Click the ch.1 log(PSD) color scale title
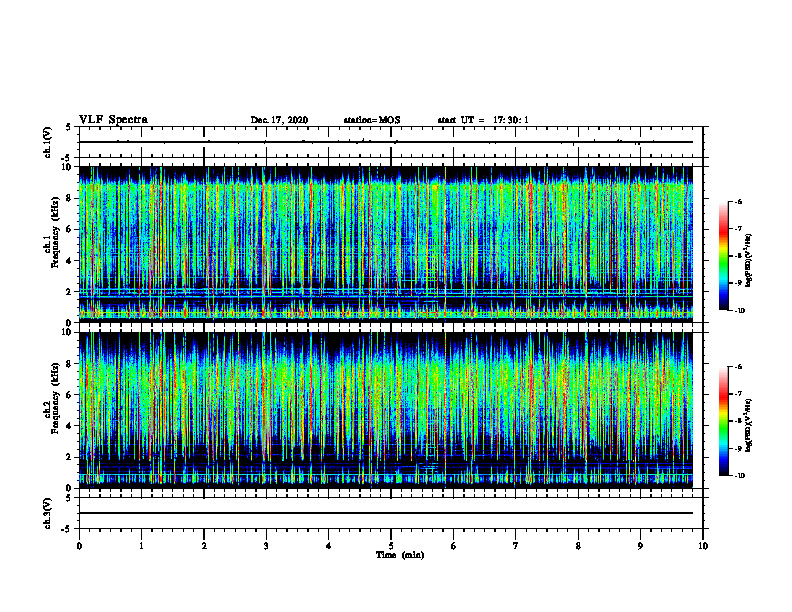The width and height of the screenshot is (792, 612). point(749,261)
